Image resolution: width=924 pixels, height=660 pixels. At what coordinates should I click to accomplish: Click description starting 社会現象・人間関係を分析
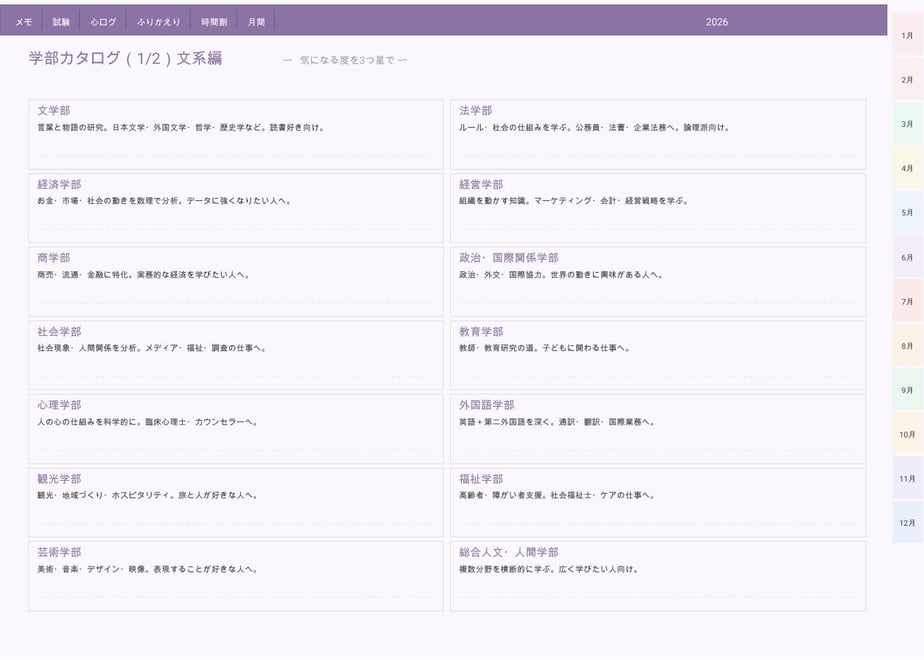coord(151,348)
